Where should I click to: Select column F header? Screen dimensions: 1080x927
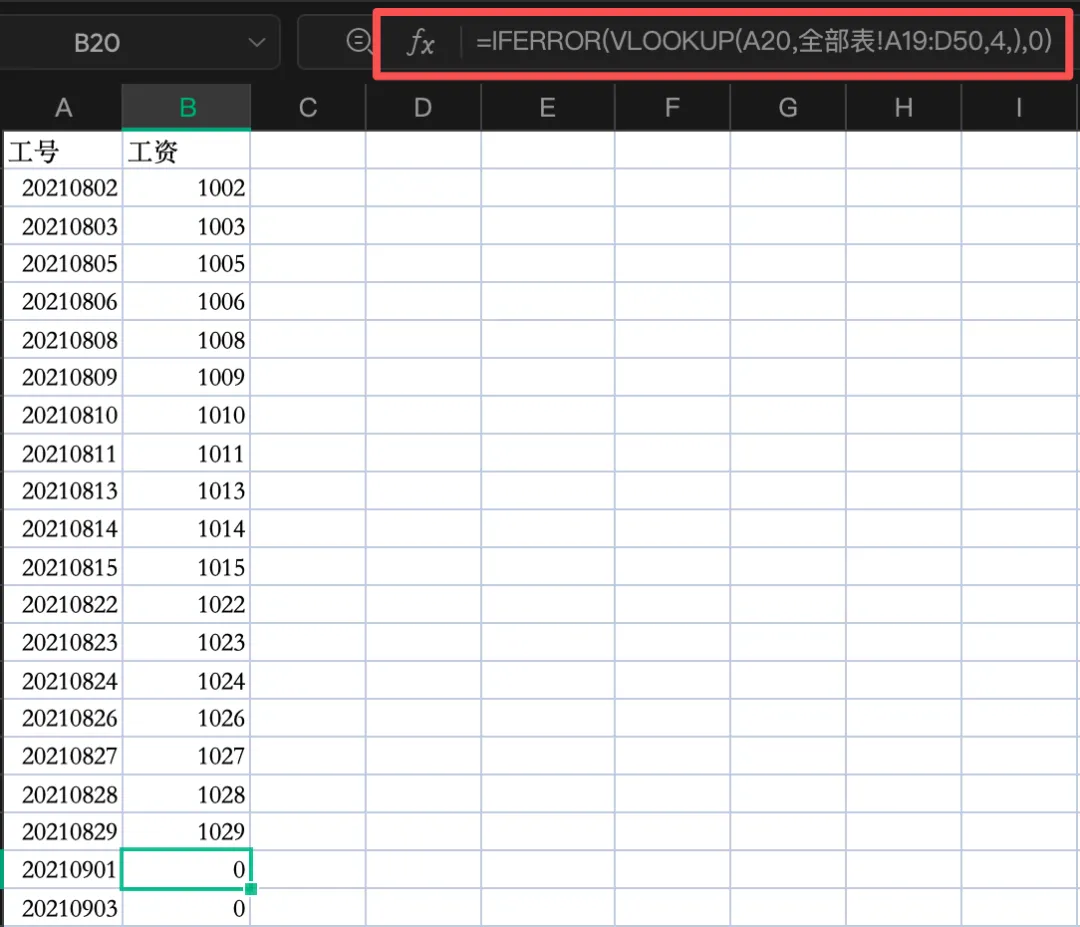pyautogui.click(x=672, y=107)
